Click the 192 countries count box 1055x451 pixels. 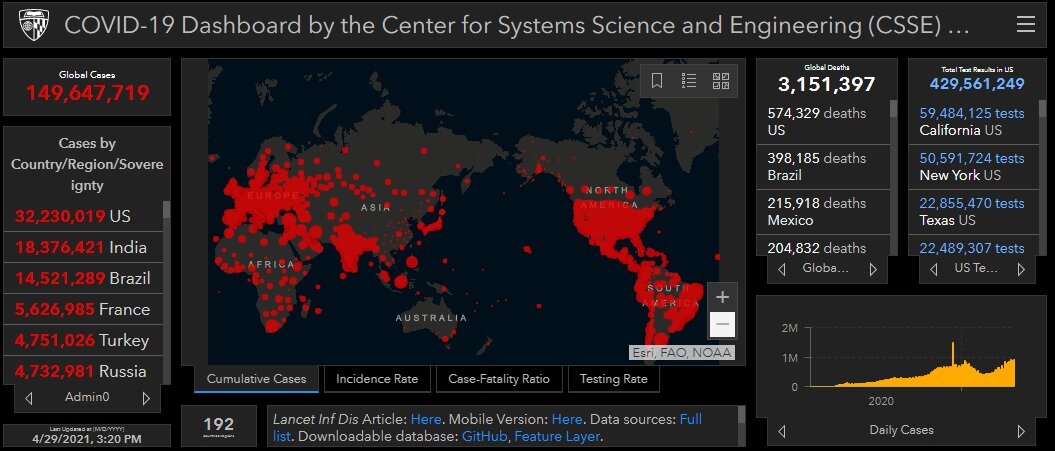219,426
